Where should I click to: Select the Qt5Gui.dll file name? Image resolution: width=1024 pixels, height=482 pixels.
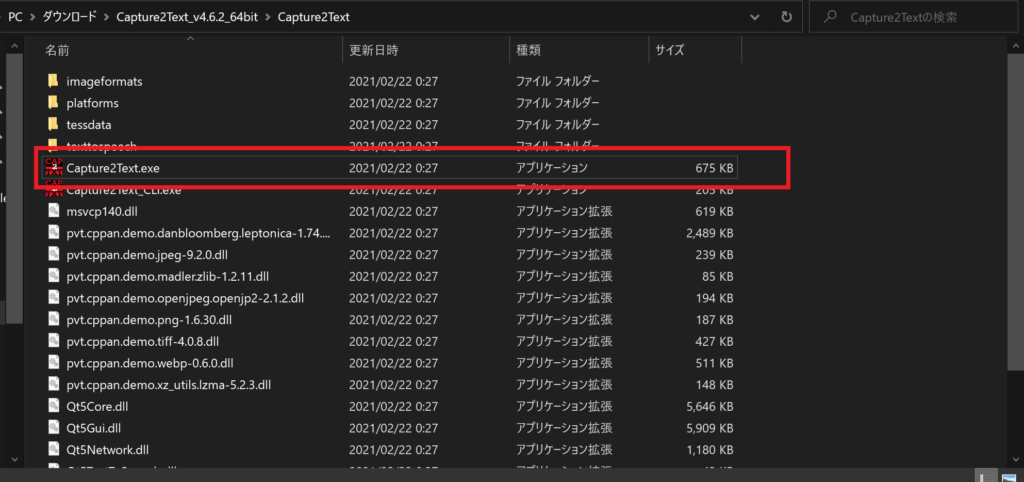point(94,428)
